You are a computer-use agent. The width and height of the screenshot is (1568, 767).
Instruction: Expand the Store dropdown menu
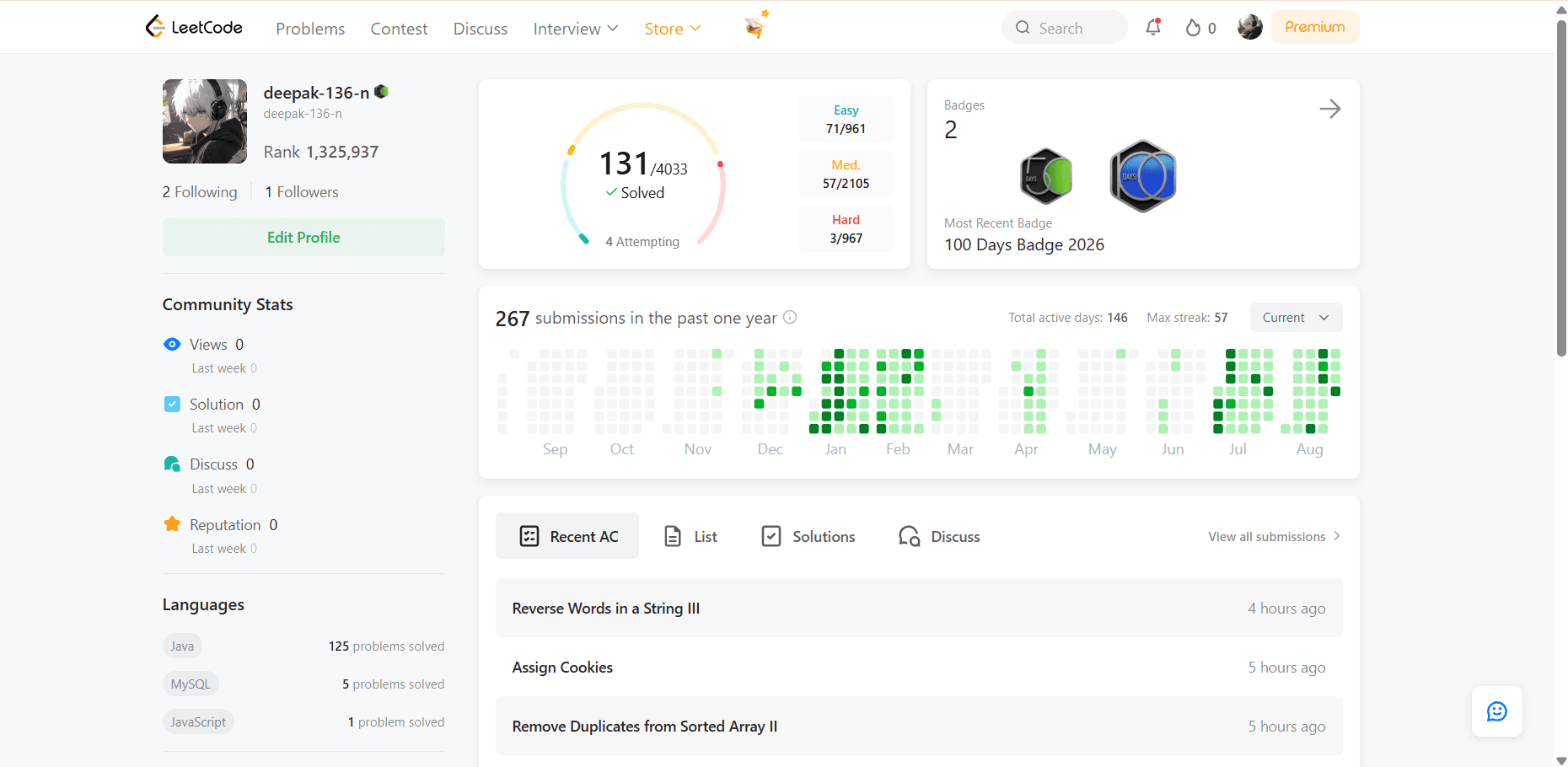673,29
